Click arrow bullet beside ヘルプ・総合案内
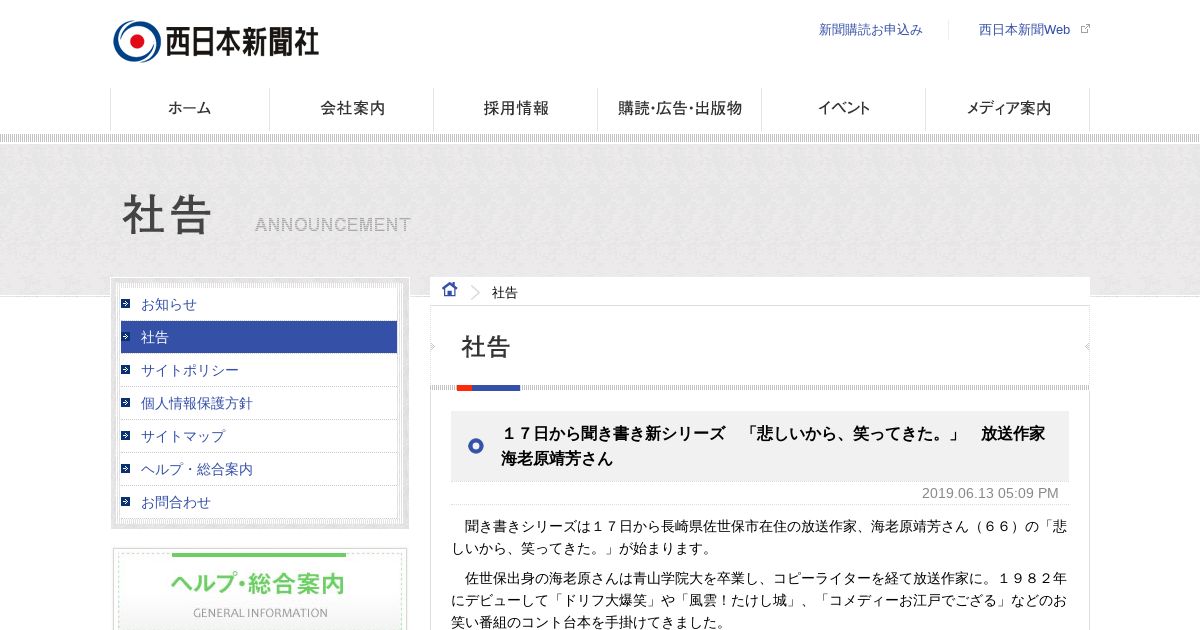 [x=126, y=469]
